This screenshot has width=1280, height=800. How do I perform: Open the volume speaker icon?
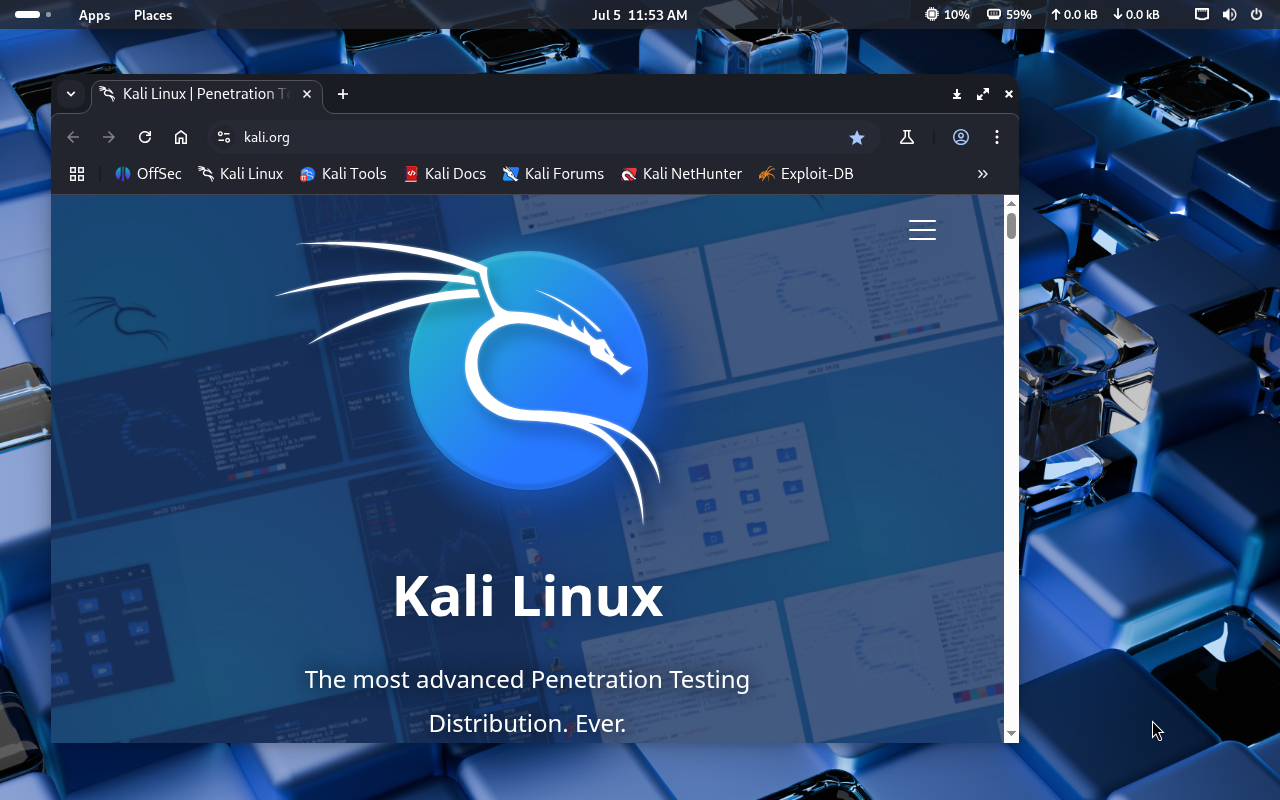click(1229, 15)
